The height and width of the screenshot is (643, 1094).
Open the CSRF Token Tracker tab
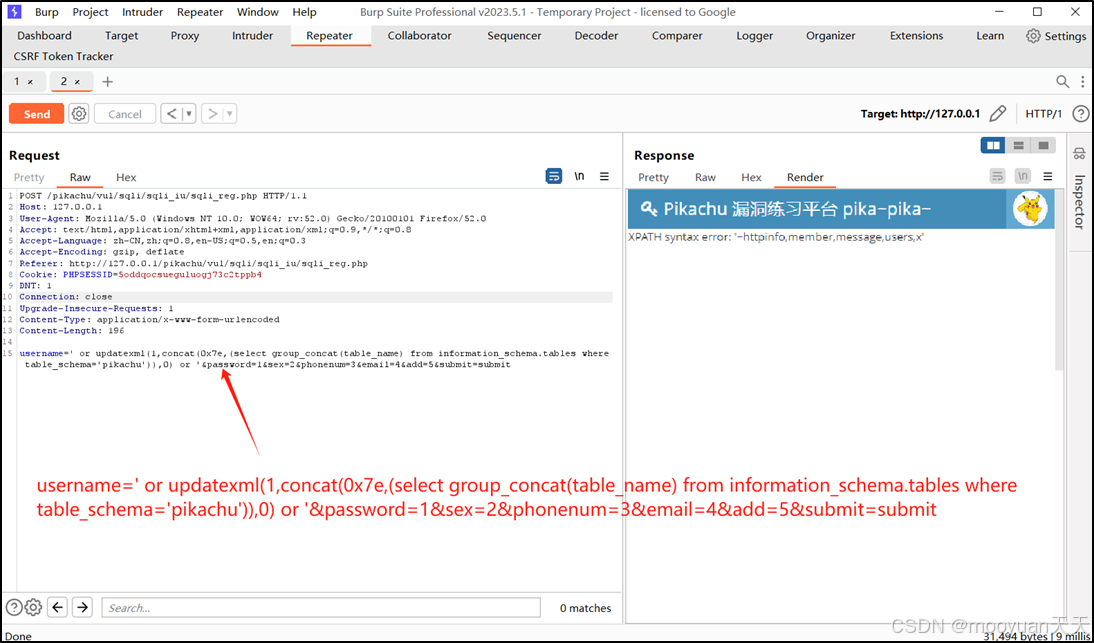point(63,56)
